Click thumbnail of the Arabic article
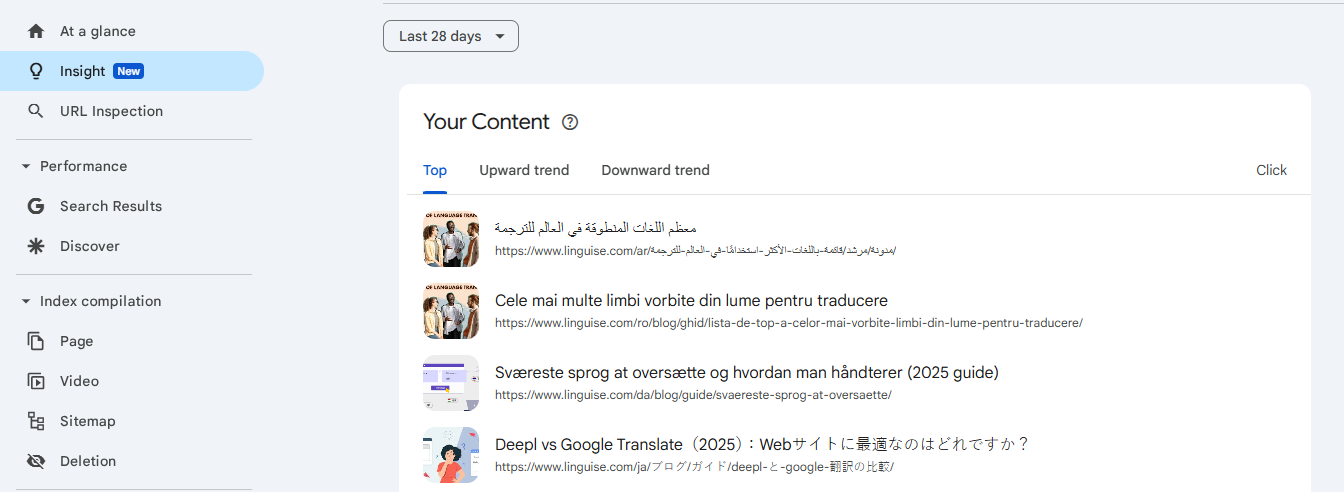 (451, 239)
